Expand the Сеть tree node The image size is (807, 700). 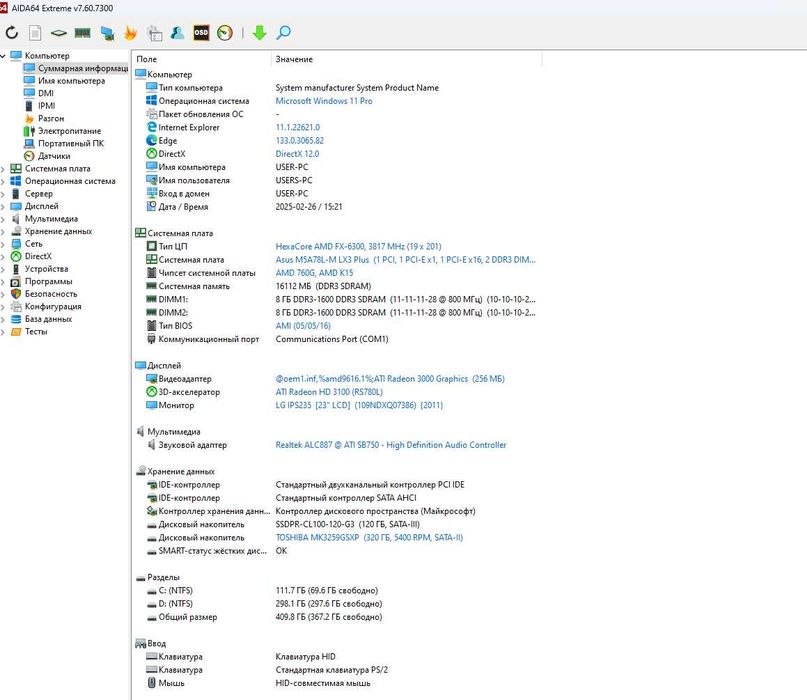coord(3,244)
